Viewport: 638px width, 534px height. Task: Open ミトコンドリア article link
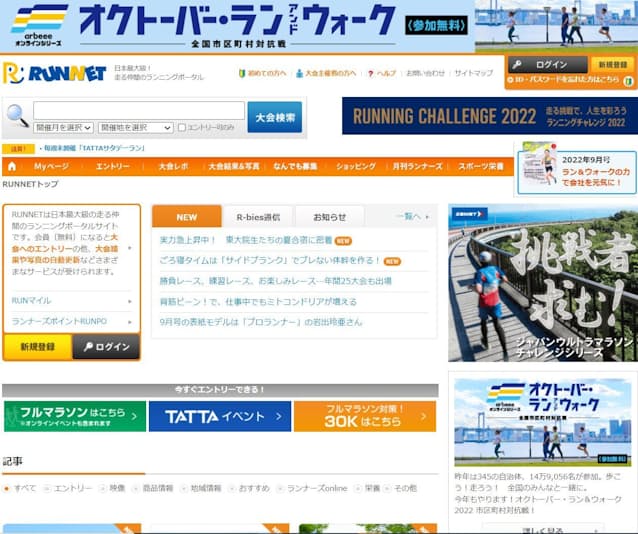(258, 302)
